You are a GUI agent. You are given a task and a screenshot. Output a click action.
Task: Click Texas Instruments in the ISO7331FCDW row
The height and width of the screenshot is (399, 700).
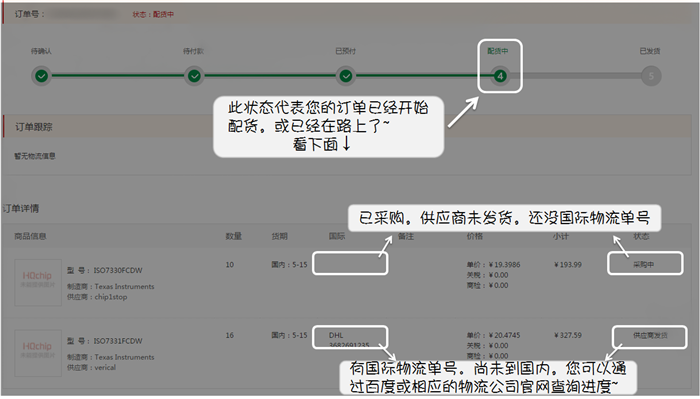tap(125, 357)
